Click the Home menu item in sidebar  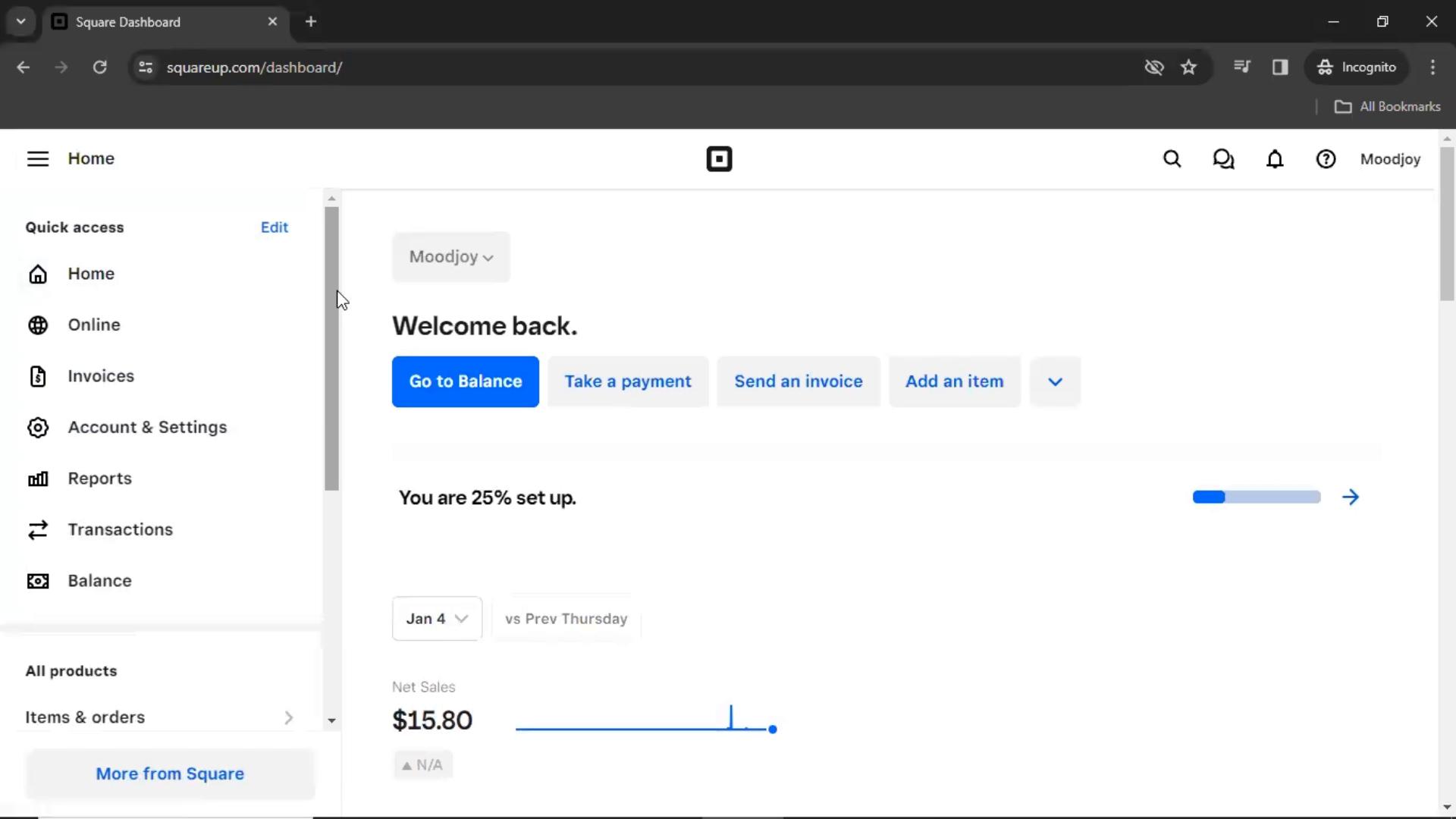point(91,273)
